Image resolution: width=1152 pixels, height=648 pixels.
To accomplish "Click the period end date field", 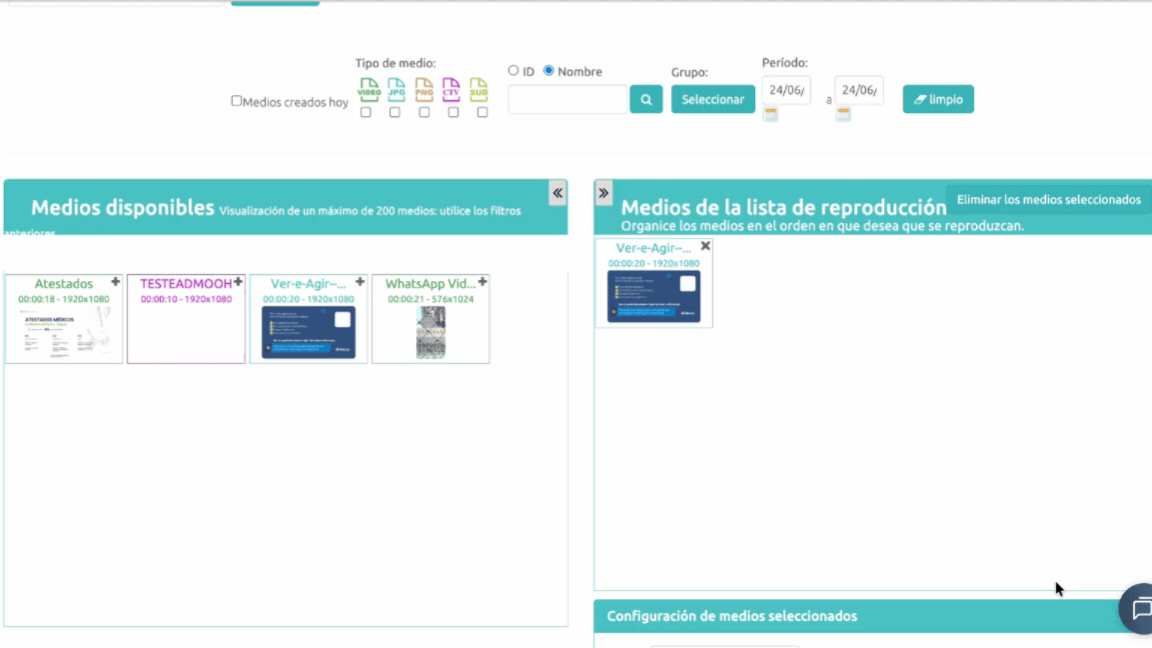I will click(859, 90).
